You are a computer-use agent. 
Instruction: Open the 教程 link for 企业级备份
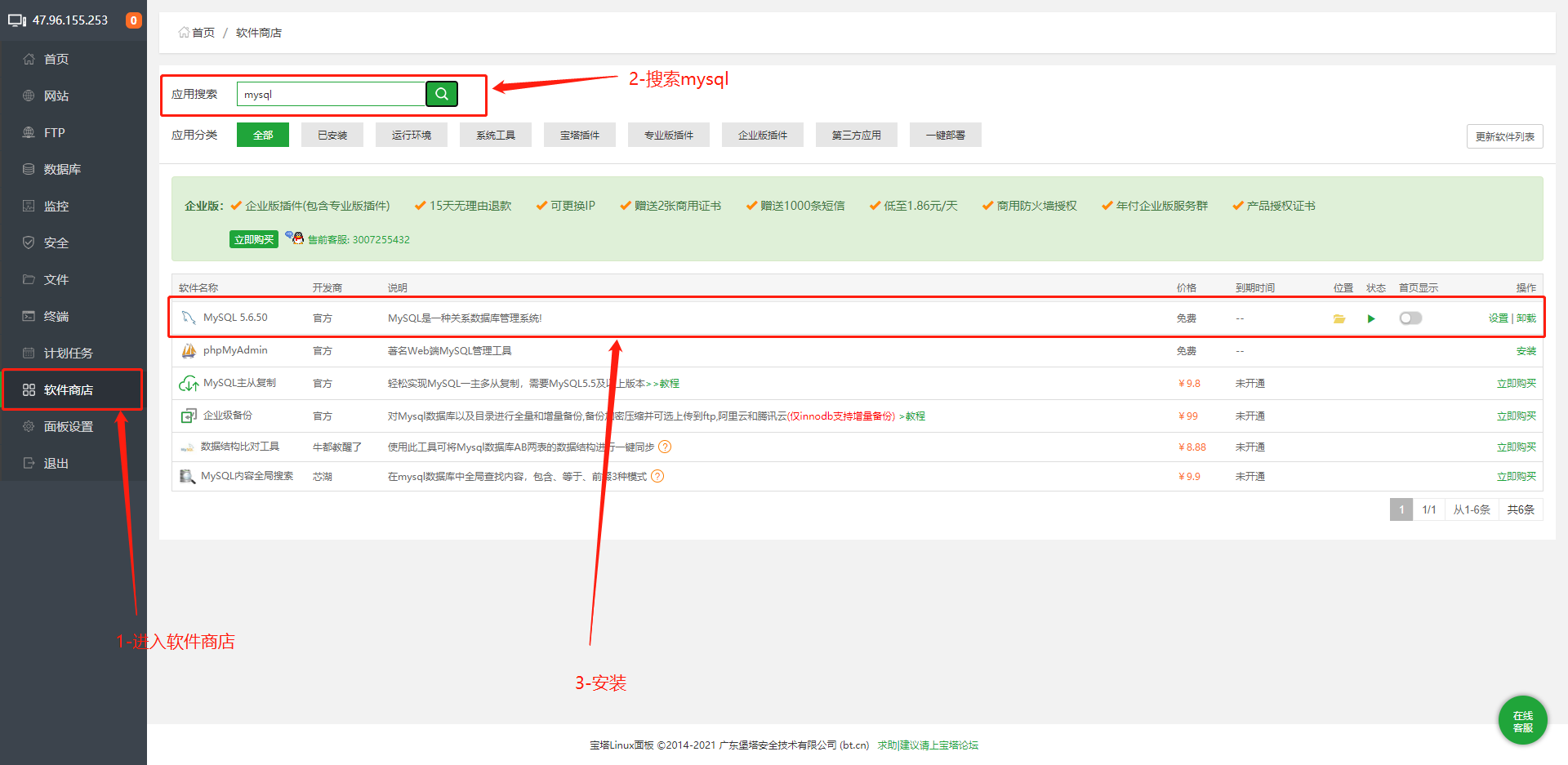pos(915,416)
